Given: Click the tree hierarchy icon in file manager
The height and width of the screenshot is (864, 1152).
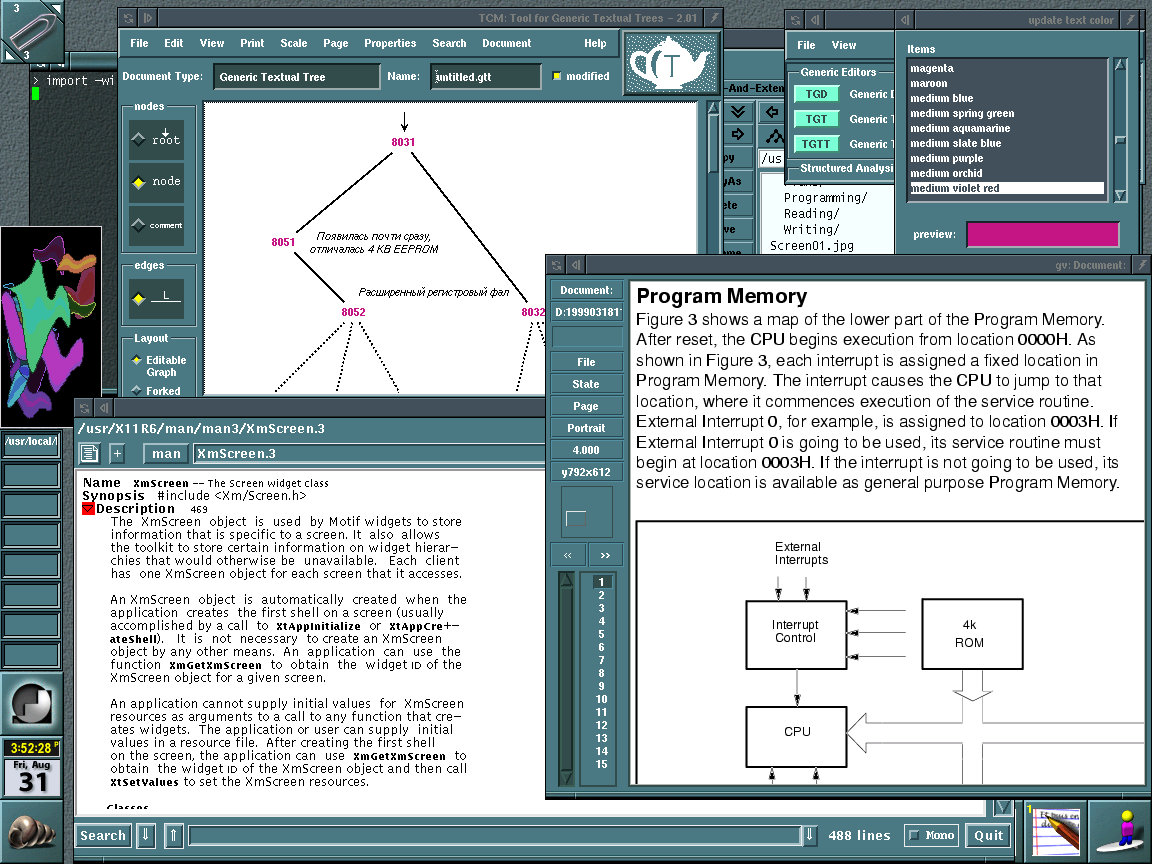Looking at the screenshot, I should [x=774, y=136].
